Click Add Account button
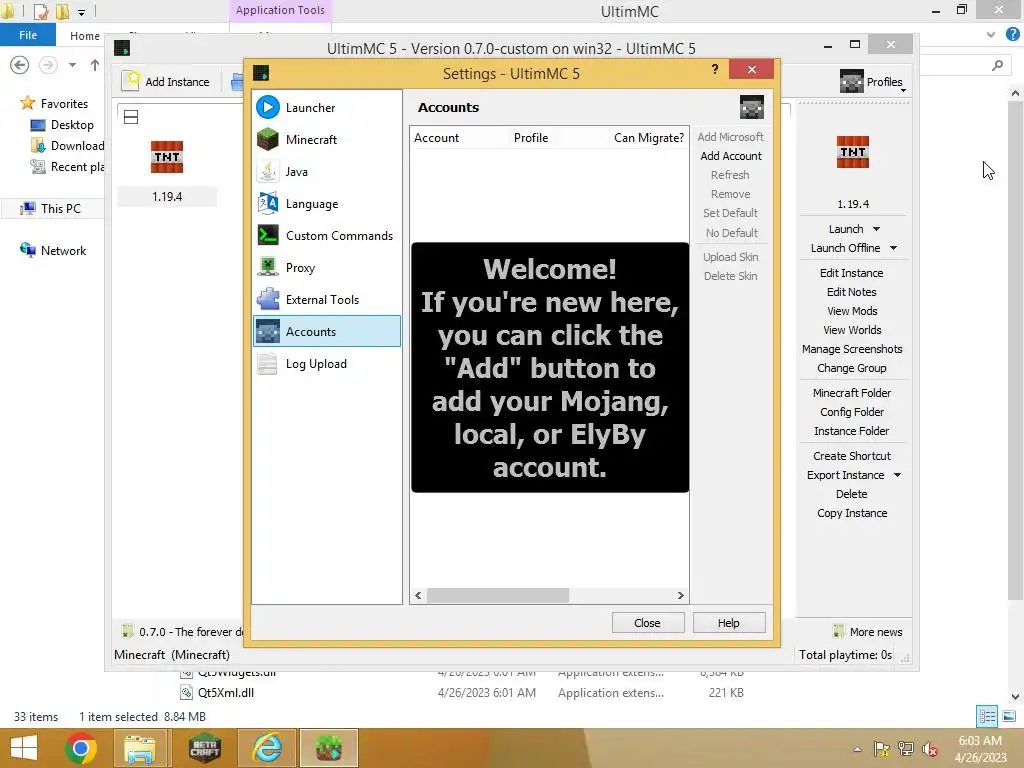Image resolution: width=1024 pixels, height=768 pixels. (731, 155)
